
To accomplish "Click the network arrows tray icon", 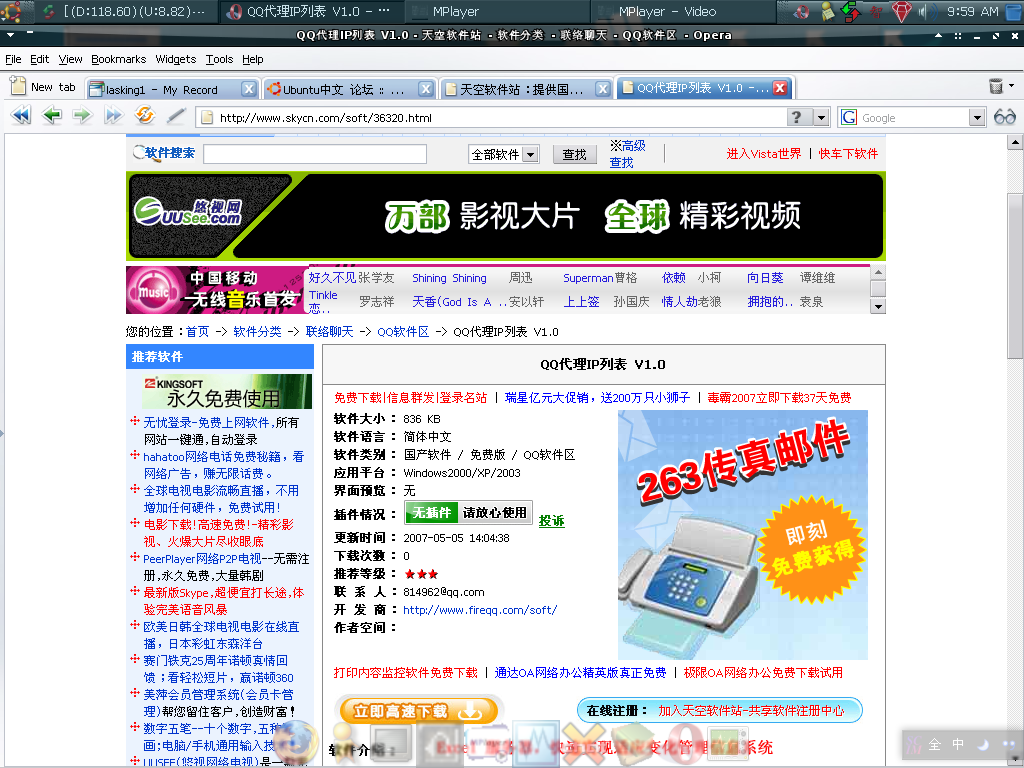I will (x=850, y=11).
